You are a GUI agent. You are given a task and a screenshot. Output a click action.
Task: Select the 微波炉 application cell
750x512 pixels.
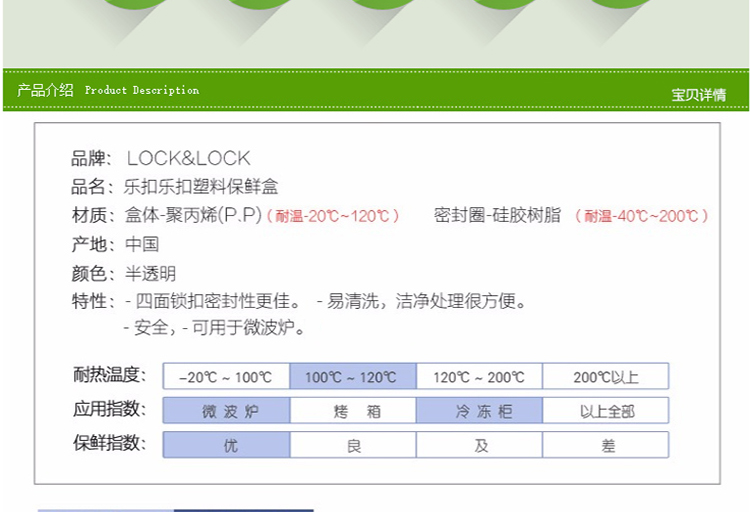[226, 411]
